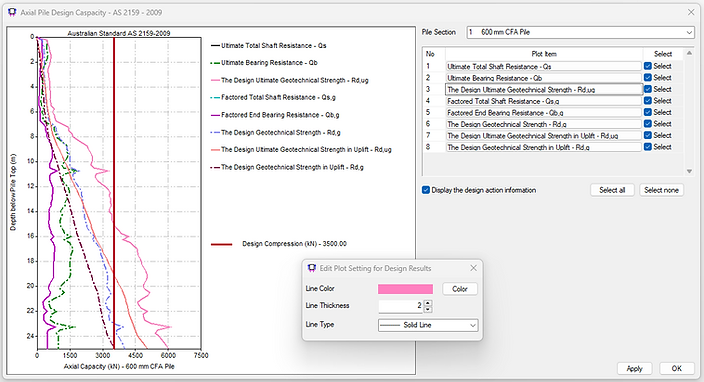The image size is (704, 382).
Task: Open the Pile Section dropdown
Action: [x=689, y=32]
